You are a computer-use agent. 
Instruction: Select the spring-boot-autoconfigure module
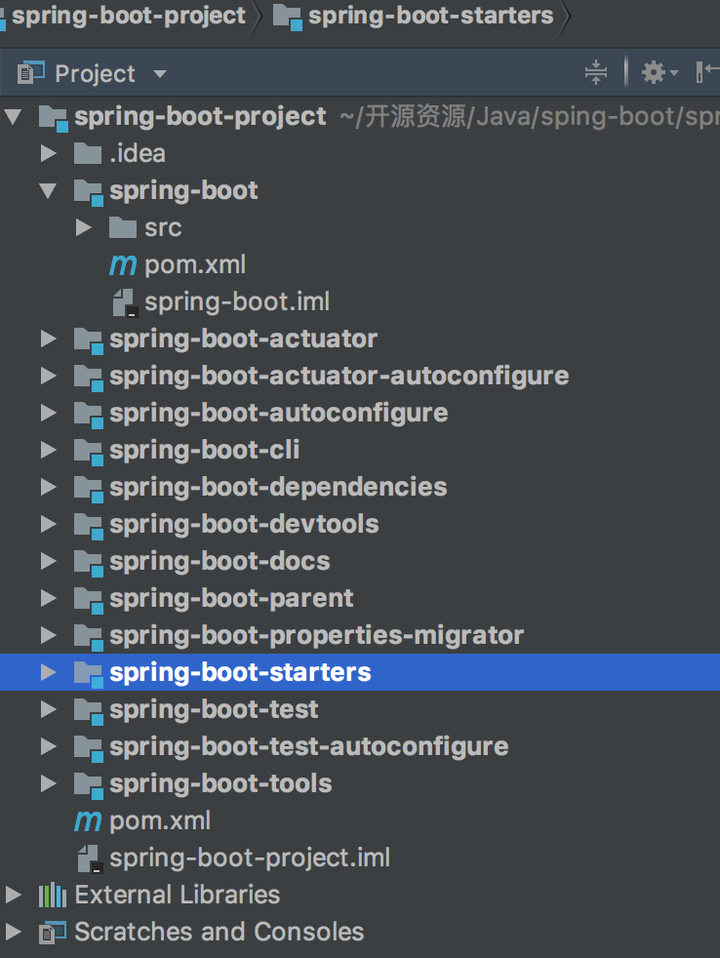[278, 413]
